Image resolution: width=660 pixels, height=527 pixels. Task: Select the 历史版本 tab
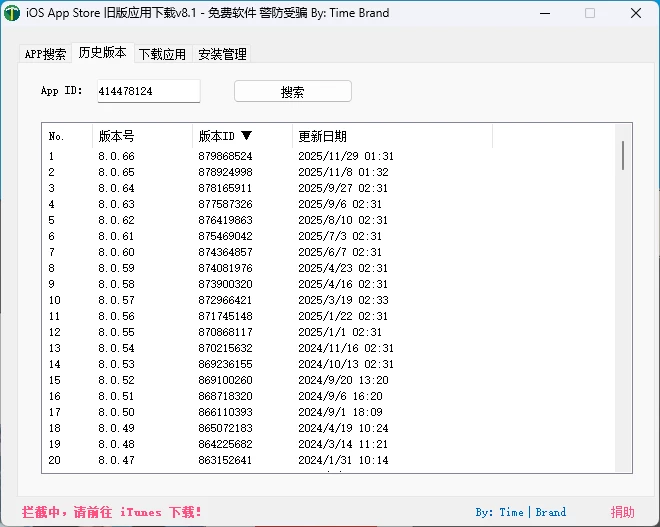pyautogui.click(x=103, y=53)
